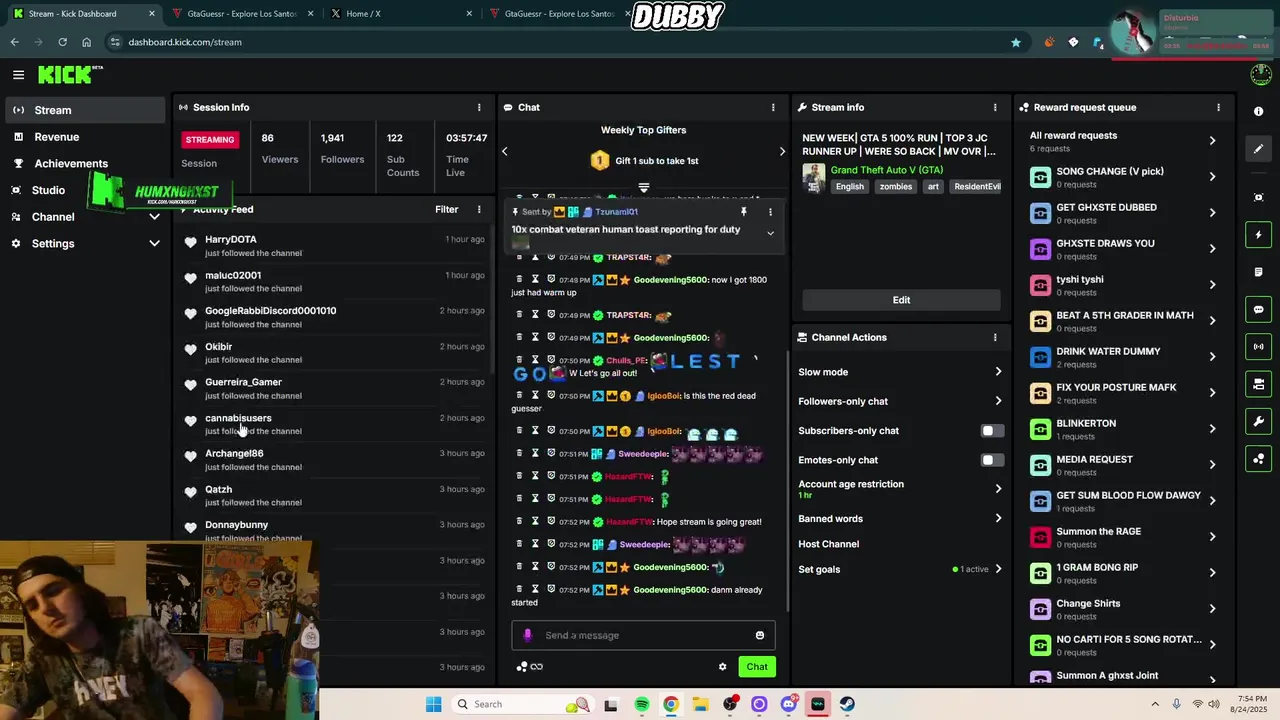Click the Send a message input field
1280x720 pixels.
[x=645, y=635]
